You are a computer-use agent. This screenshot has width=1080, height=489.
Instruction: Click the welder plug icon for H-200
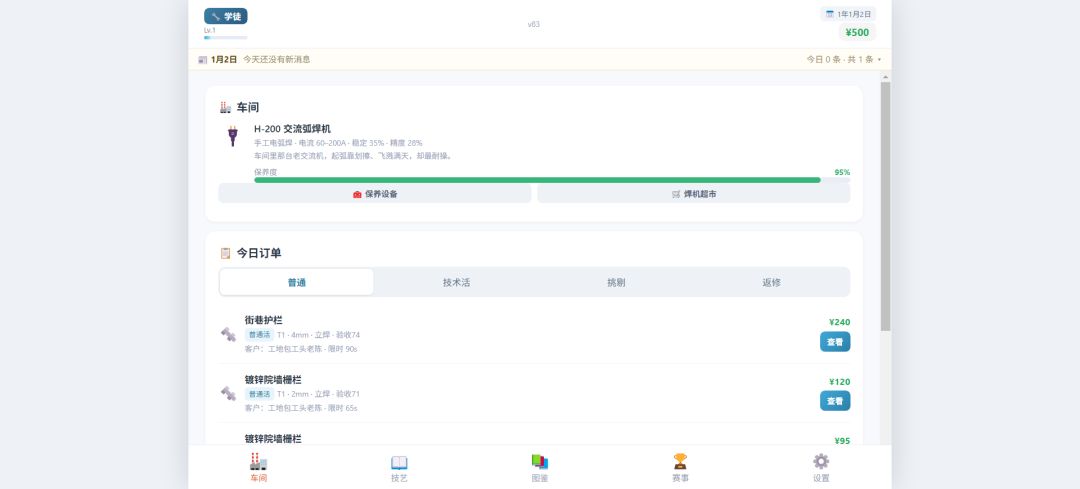233,136
